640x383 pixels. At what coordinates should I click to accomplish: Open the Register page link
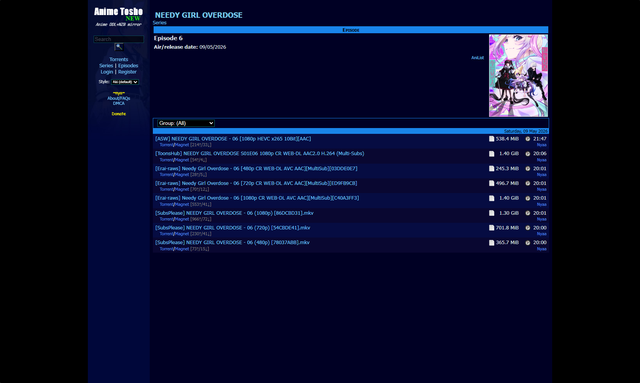pyautogui.click(x=127, y=72)
